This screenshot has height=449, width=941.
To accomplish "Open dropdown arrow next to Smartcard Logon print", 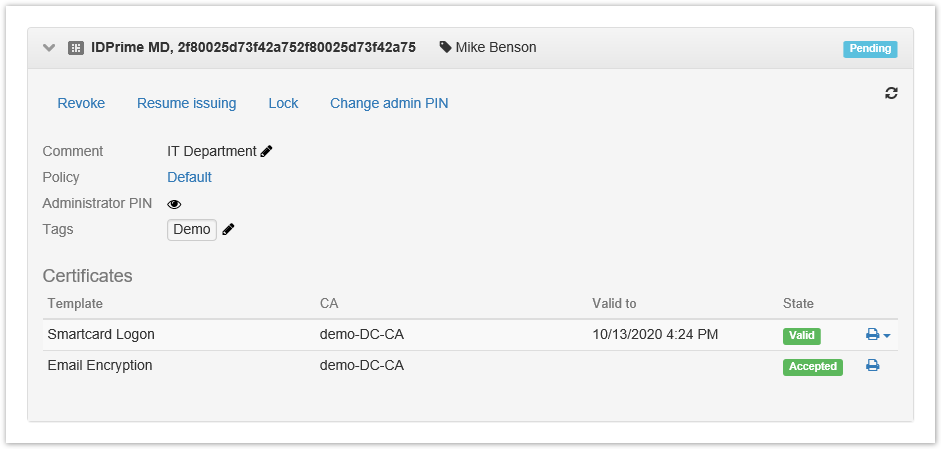I will tap(887, 336).
